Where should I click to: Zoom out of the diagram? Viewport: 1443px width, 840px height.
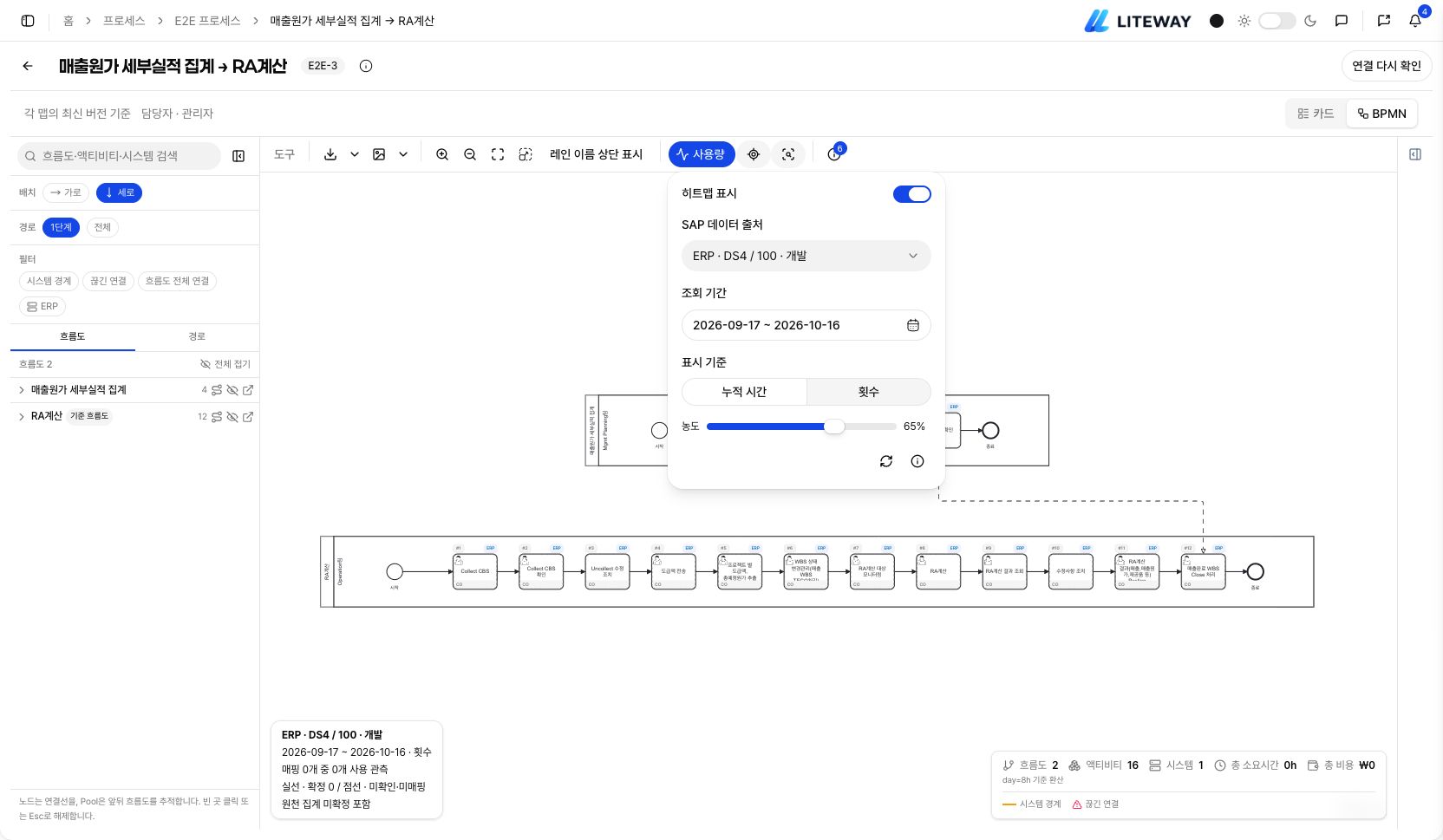click(x=470, y=154)
